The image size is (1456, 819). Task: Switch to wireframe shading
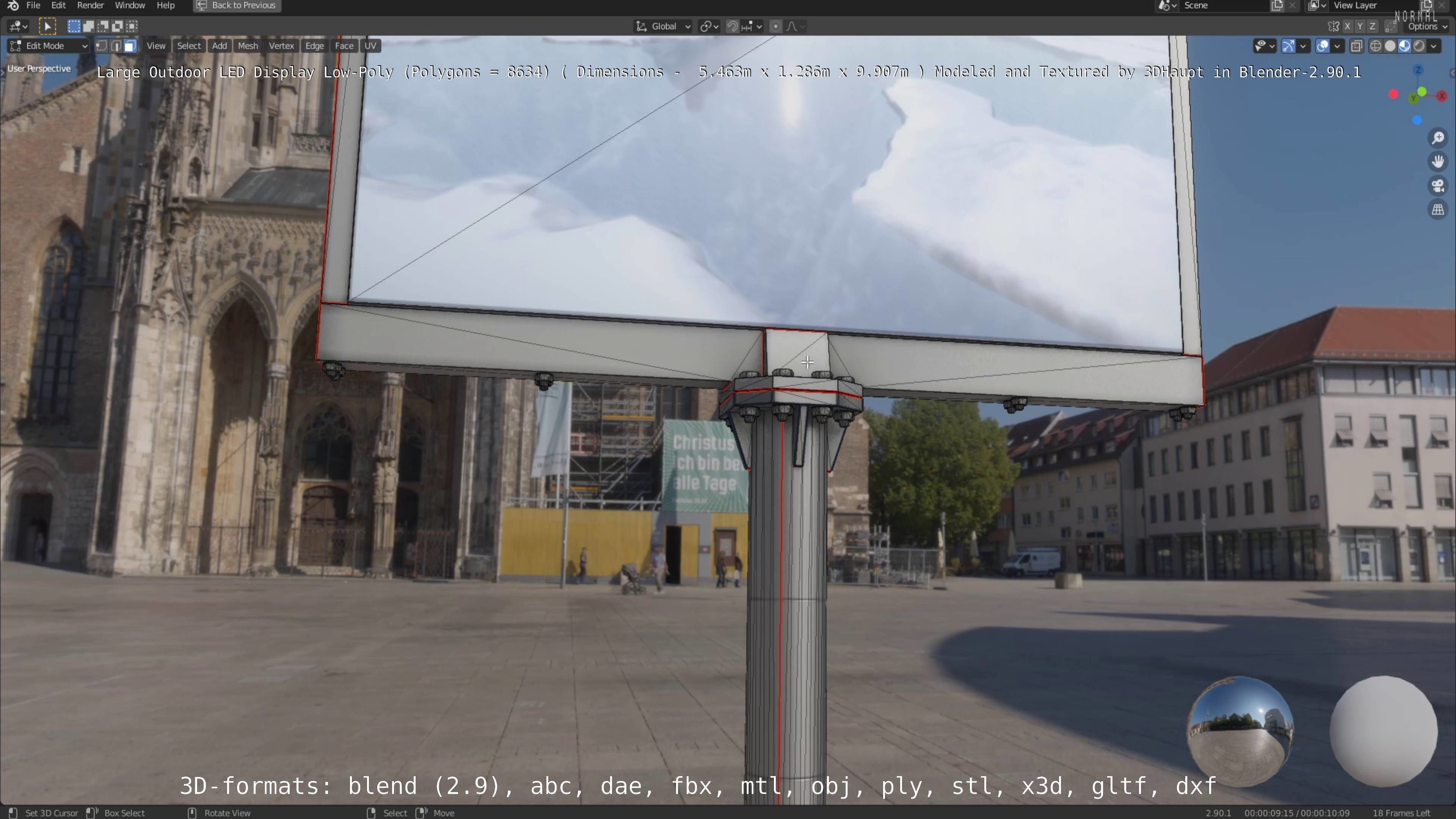pyautogui.click(x=1376, y=46)
